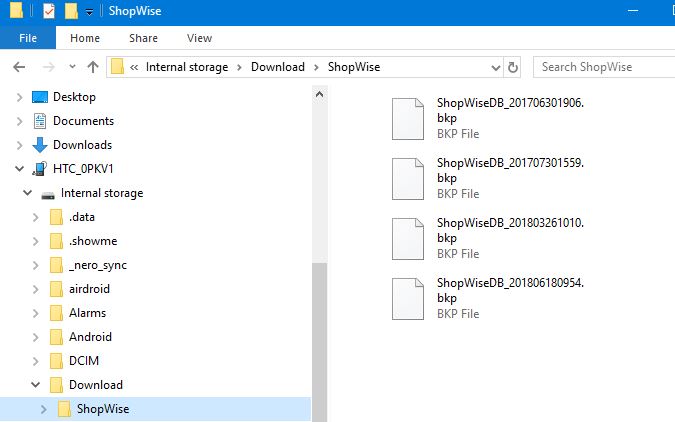Click the Forward navigation arrow

point(49,67)
